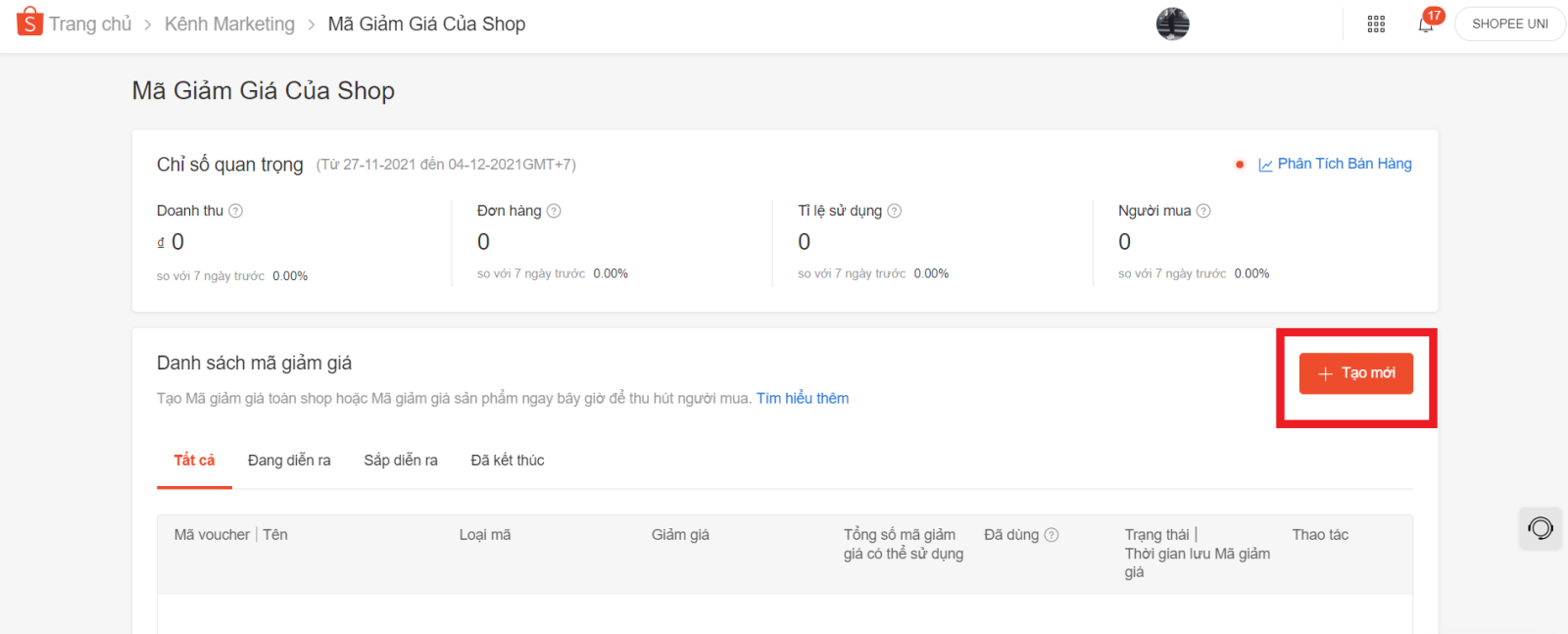The image size is (1568, 634).
Task: Click the user profile avatar
Action: (1172, 24)
